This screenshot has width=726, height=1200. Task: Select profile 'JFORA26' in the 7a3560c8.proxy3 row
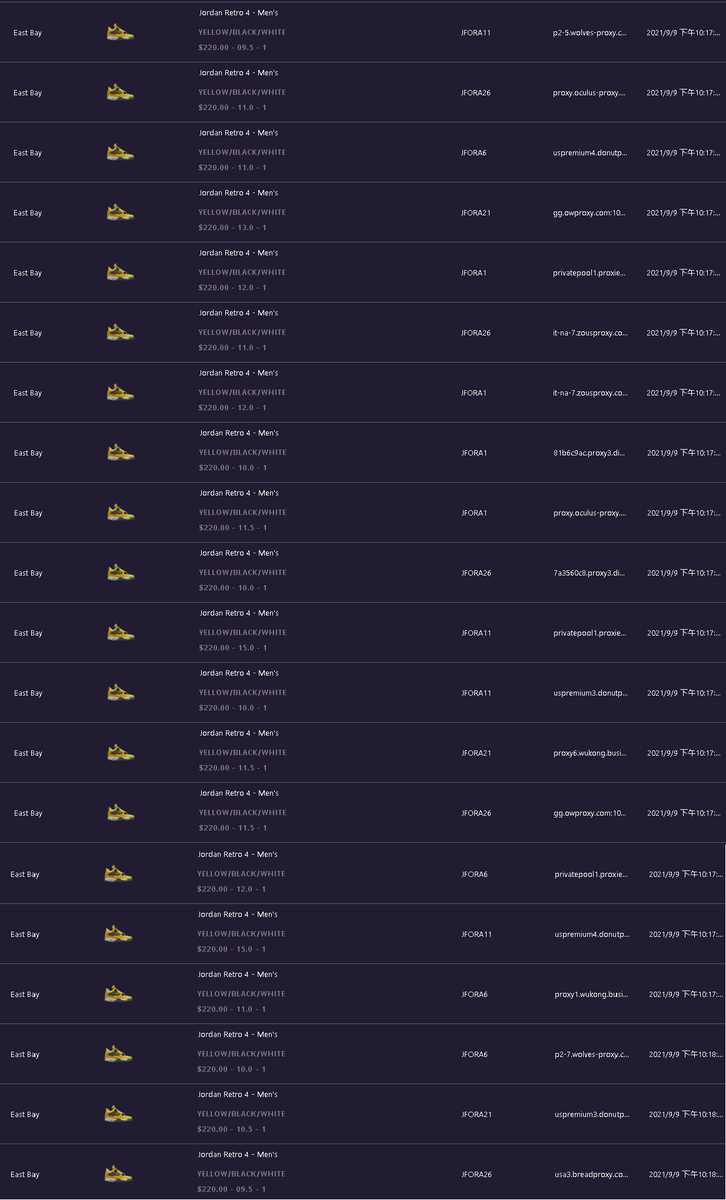pyautogui.click(x=476, y=573)
